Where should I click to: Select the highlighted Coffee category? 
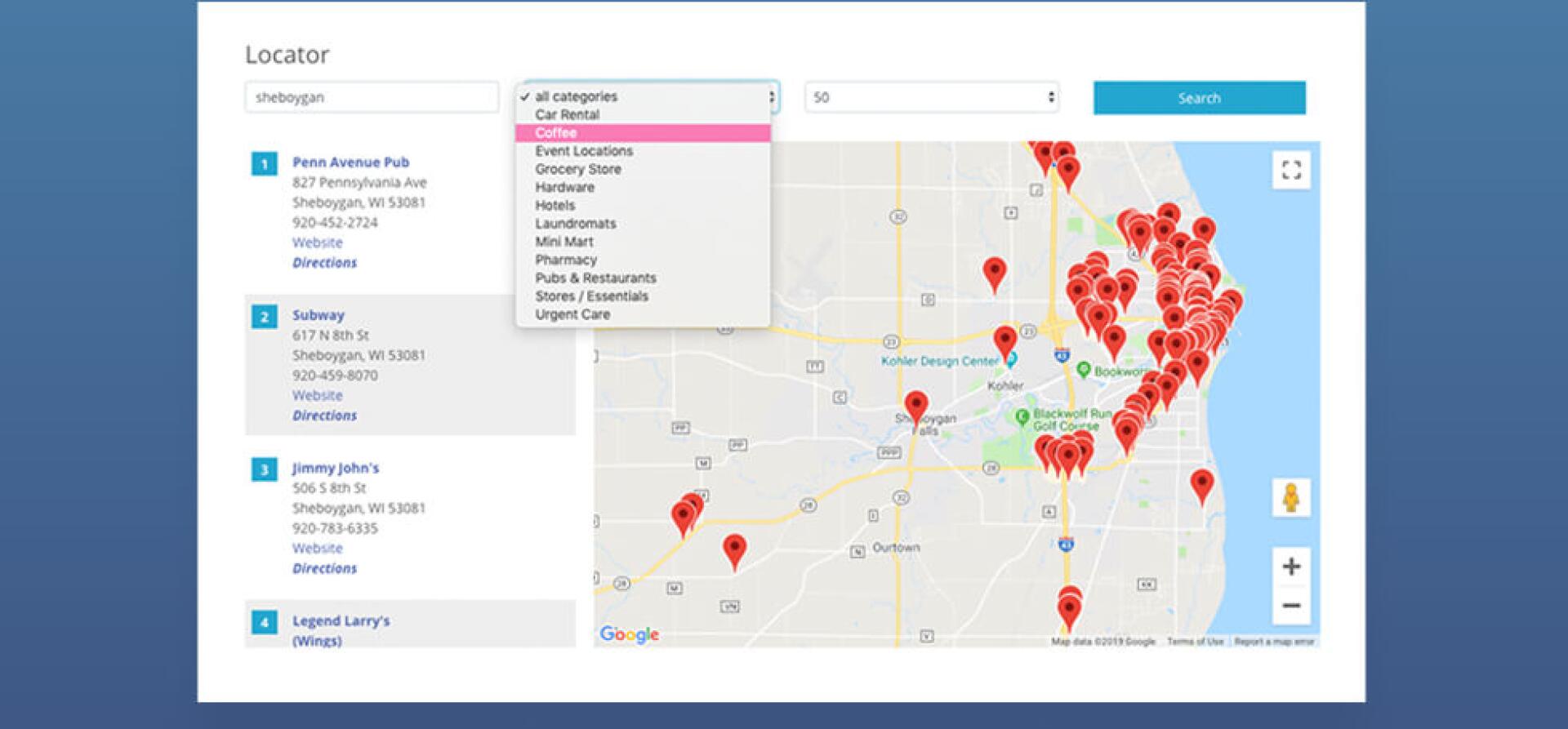tap(643, 133)
